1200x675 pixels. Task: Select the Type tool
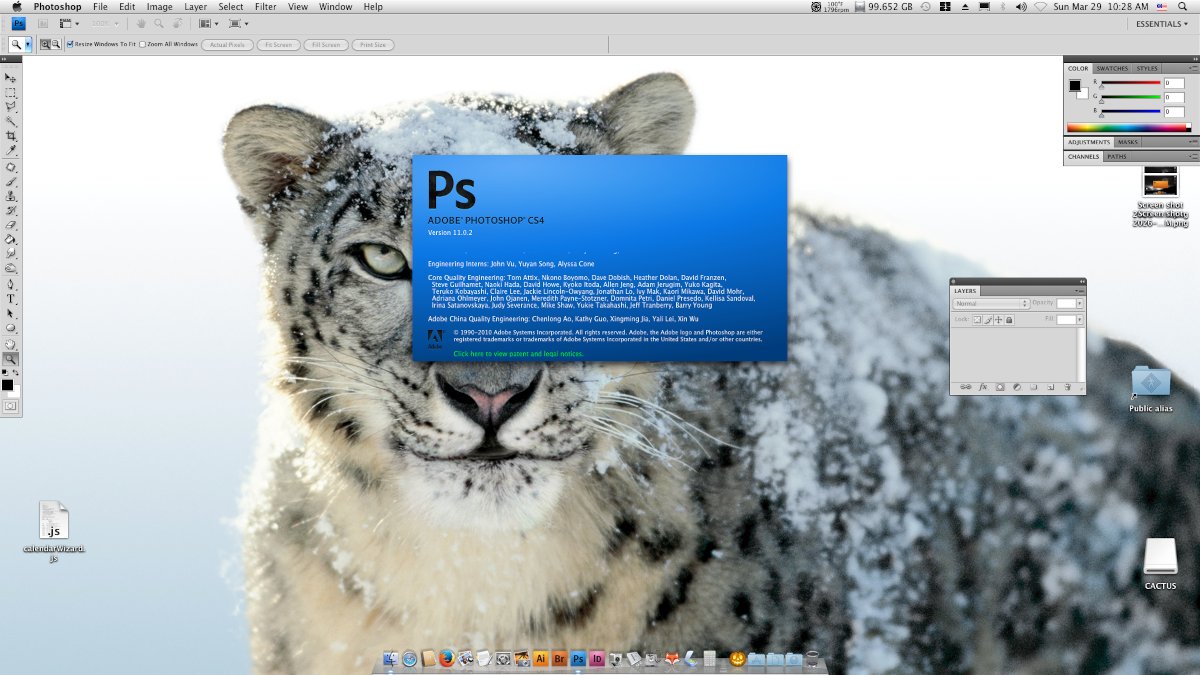coord(11,299)
